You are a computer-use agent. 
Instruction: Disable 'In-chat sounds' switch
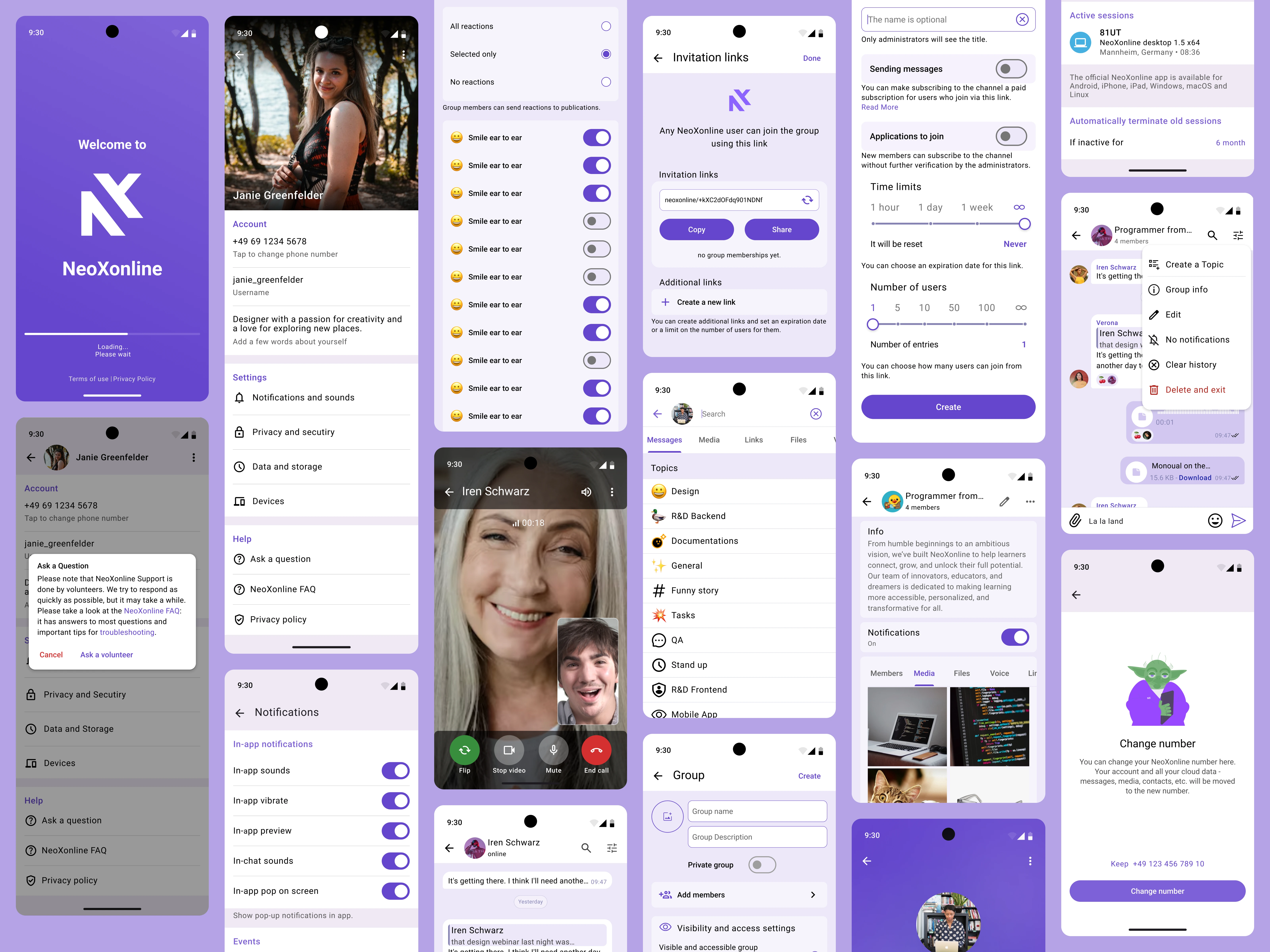click(395, 861)
